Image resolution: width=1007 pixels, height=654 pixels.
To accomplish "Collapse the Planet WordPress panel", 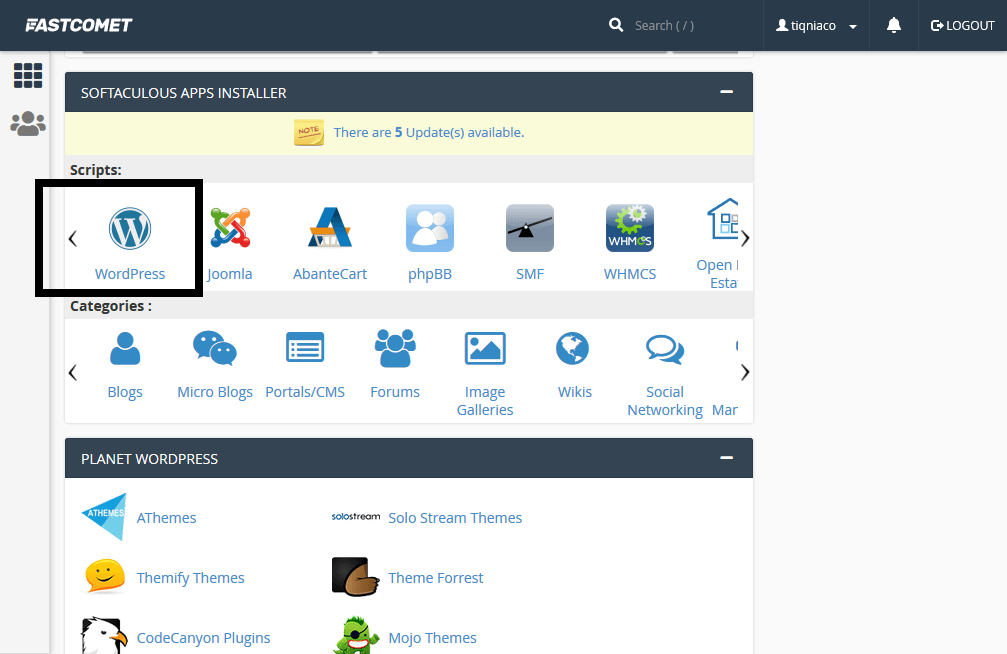I will (x=726, y=459).
